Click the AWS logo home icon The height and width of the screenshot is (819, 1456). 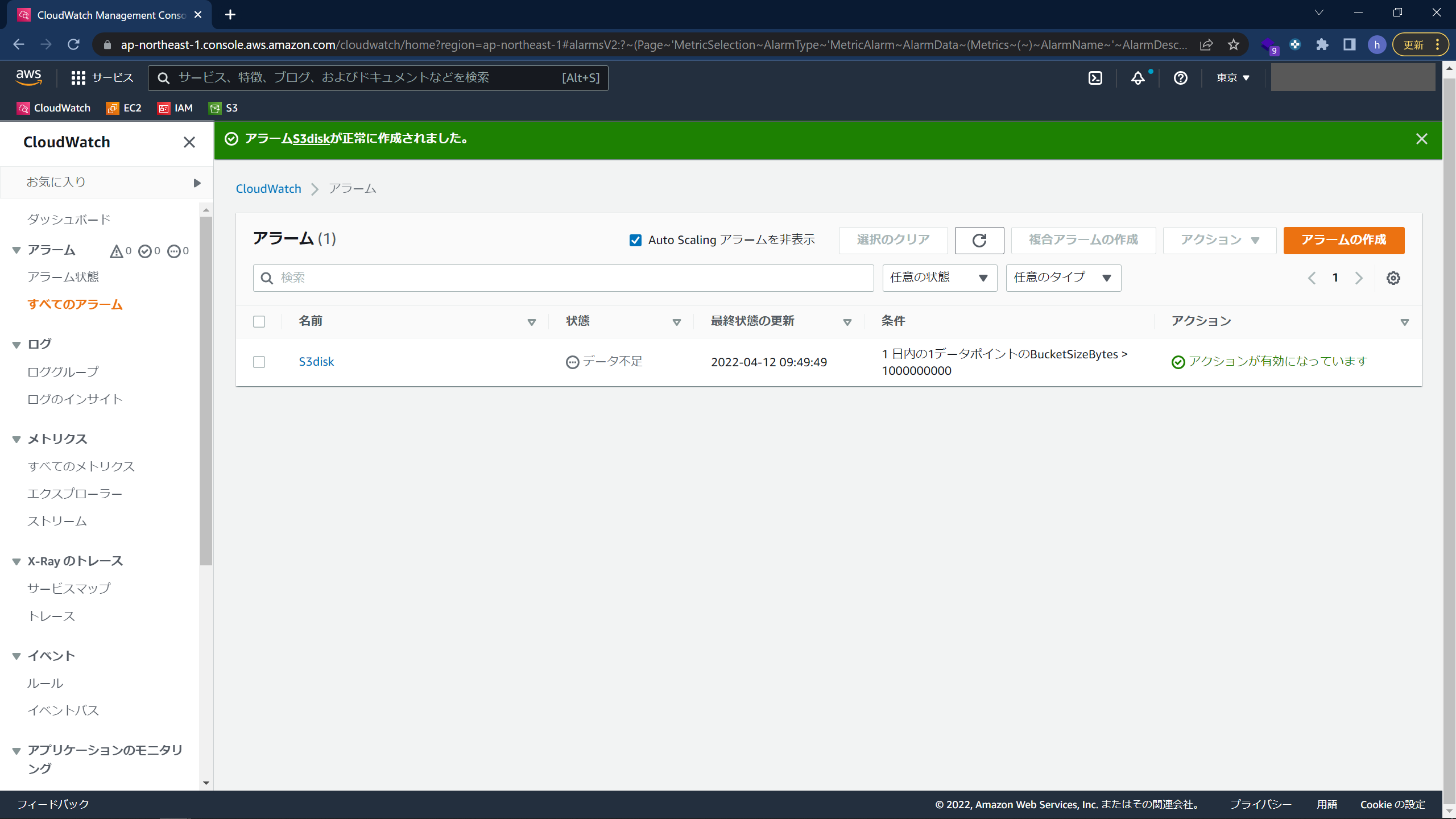pos(28,77)
